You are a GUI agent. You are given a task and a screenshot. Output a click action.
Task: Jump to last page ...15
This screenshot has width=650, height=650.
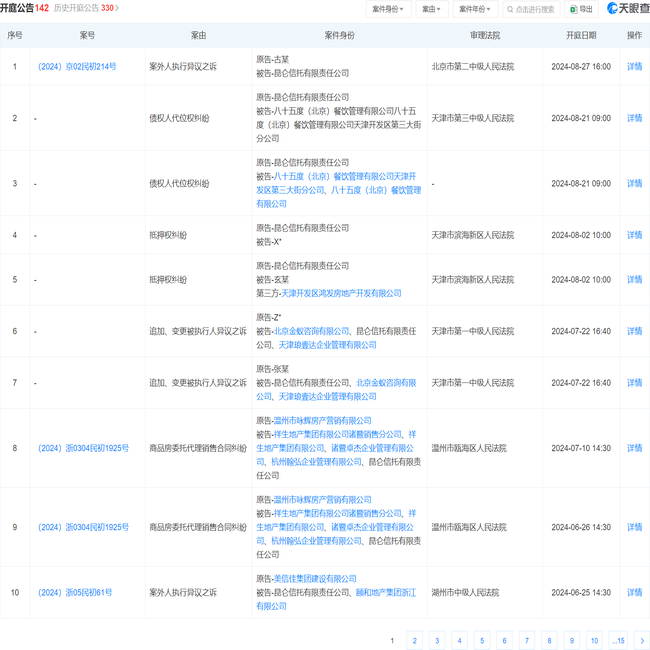click(x=618, y=640)
